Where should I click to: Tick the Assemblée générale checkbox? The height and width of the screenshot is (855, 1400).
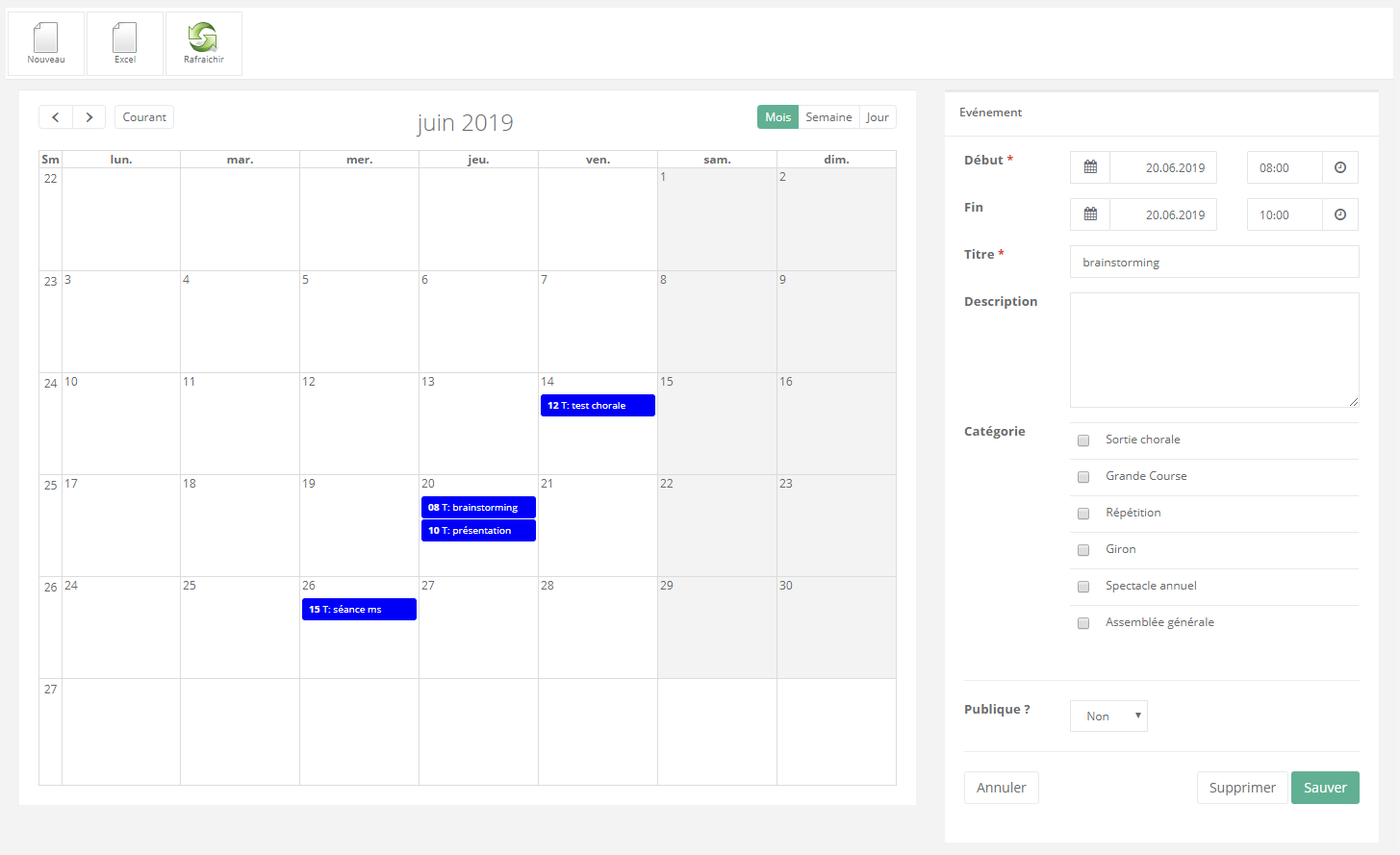click(x=1083, y=623)
